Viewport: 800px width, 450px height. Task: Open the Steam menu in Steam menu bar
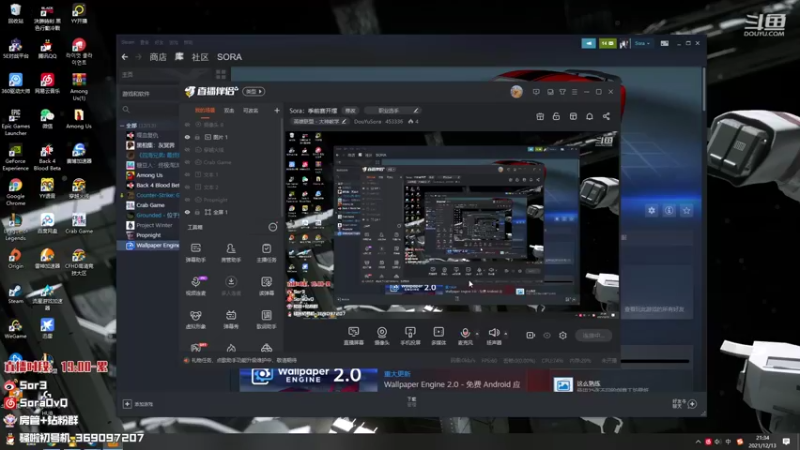click(x=128, y=42)
